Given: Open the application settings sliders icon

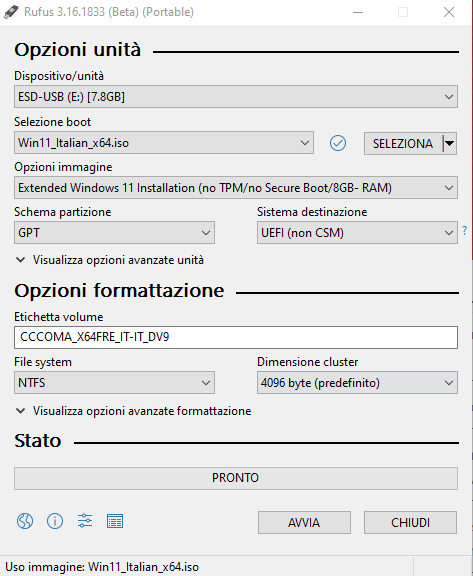Looking at the screenshot, I should pyautogui.click(x=85, y=521).
